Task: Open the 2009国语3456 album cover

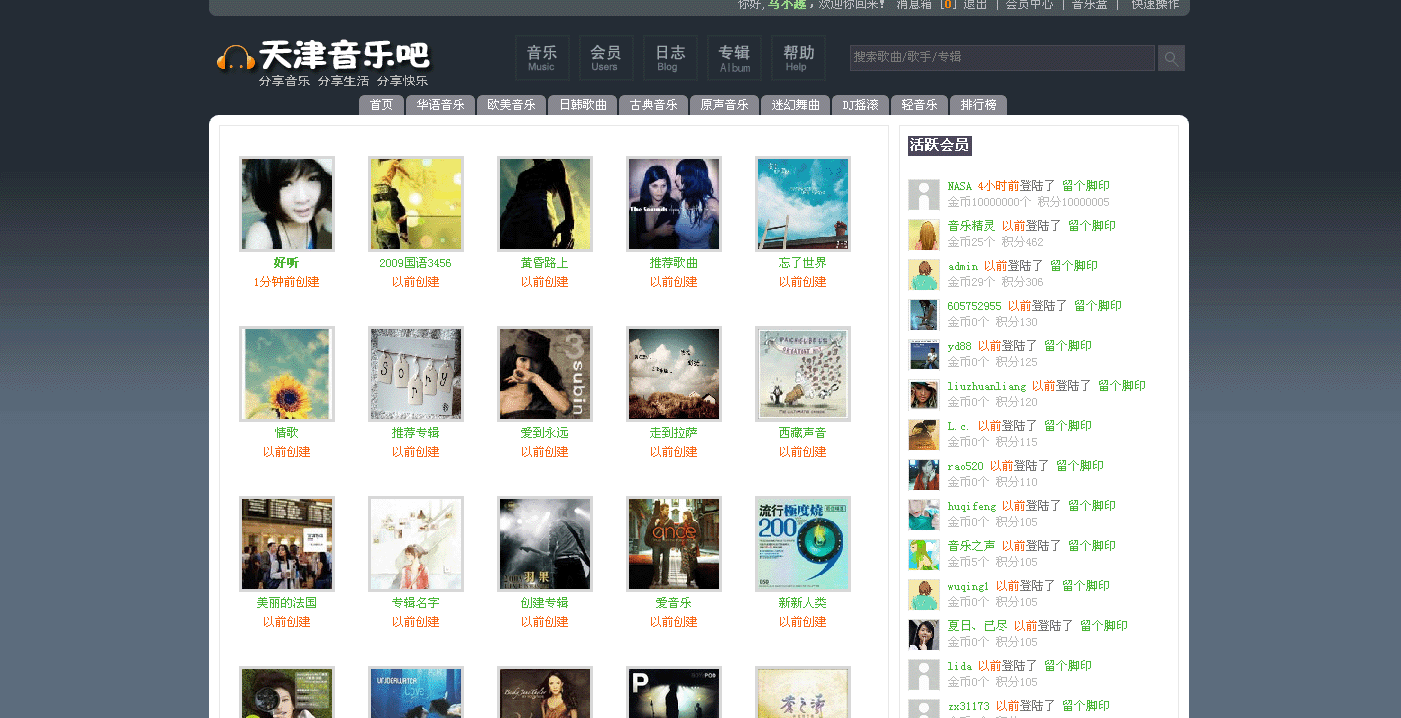Action: (416, 204)
